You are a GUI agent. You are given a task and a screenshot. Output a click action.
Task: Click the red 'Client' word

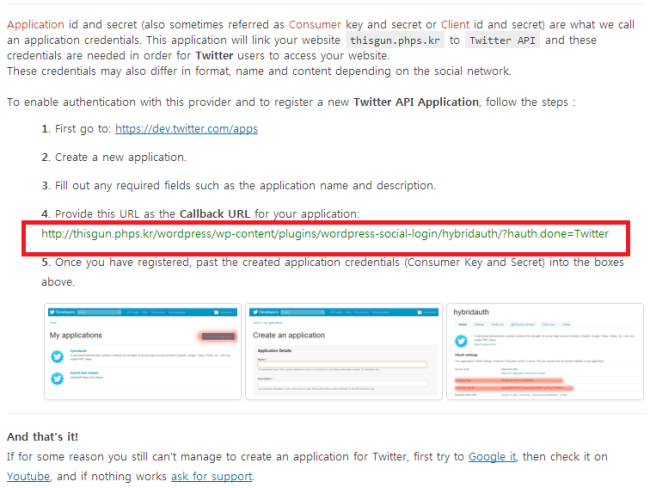[455, 25]
